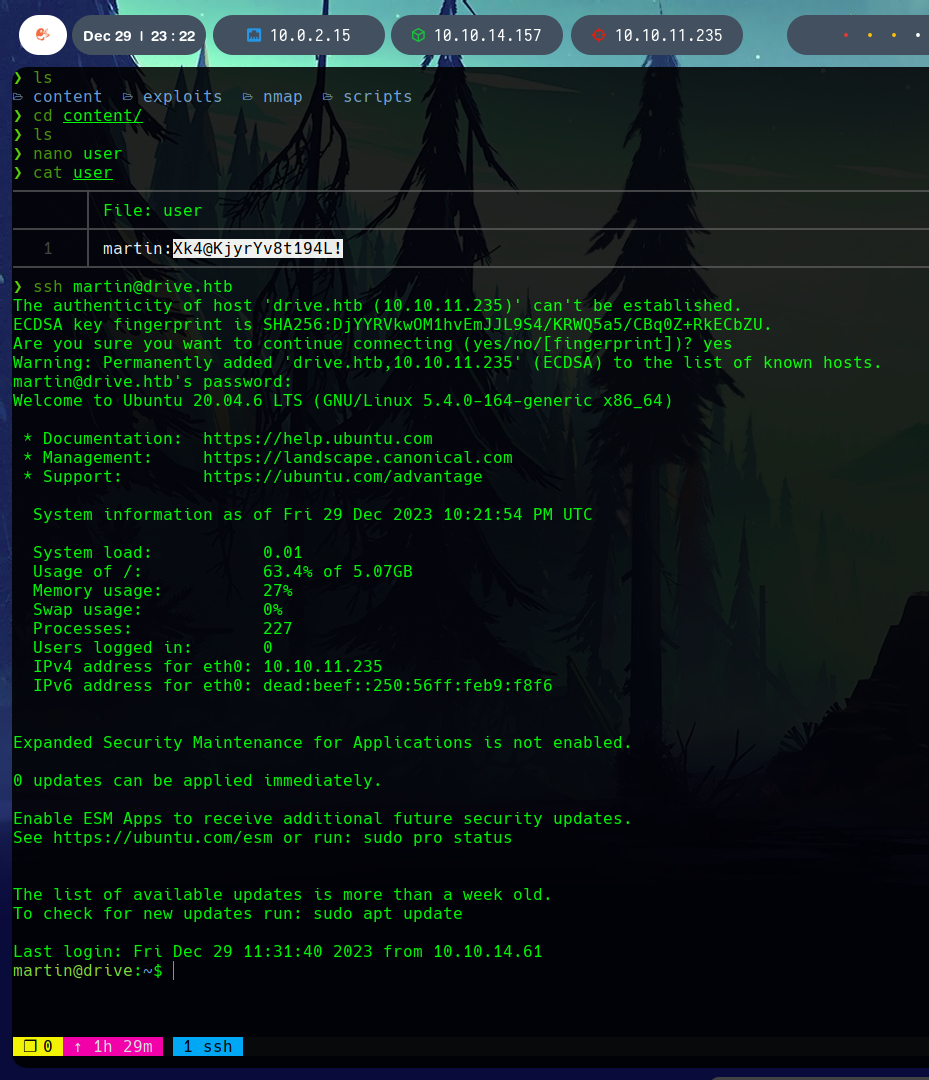Click the pink uptime indicator 1h 29m

point(113,1047)
